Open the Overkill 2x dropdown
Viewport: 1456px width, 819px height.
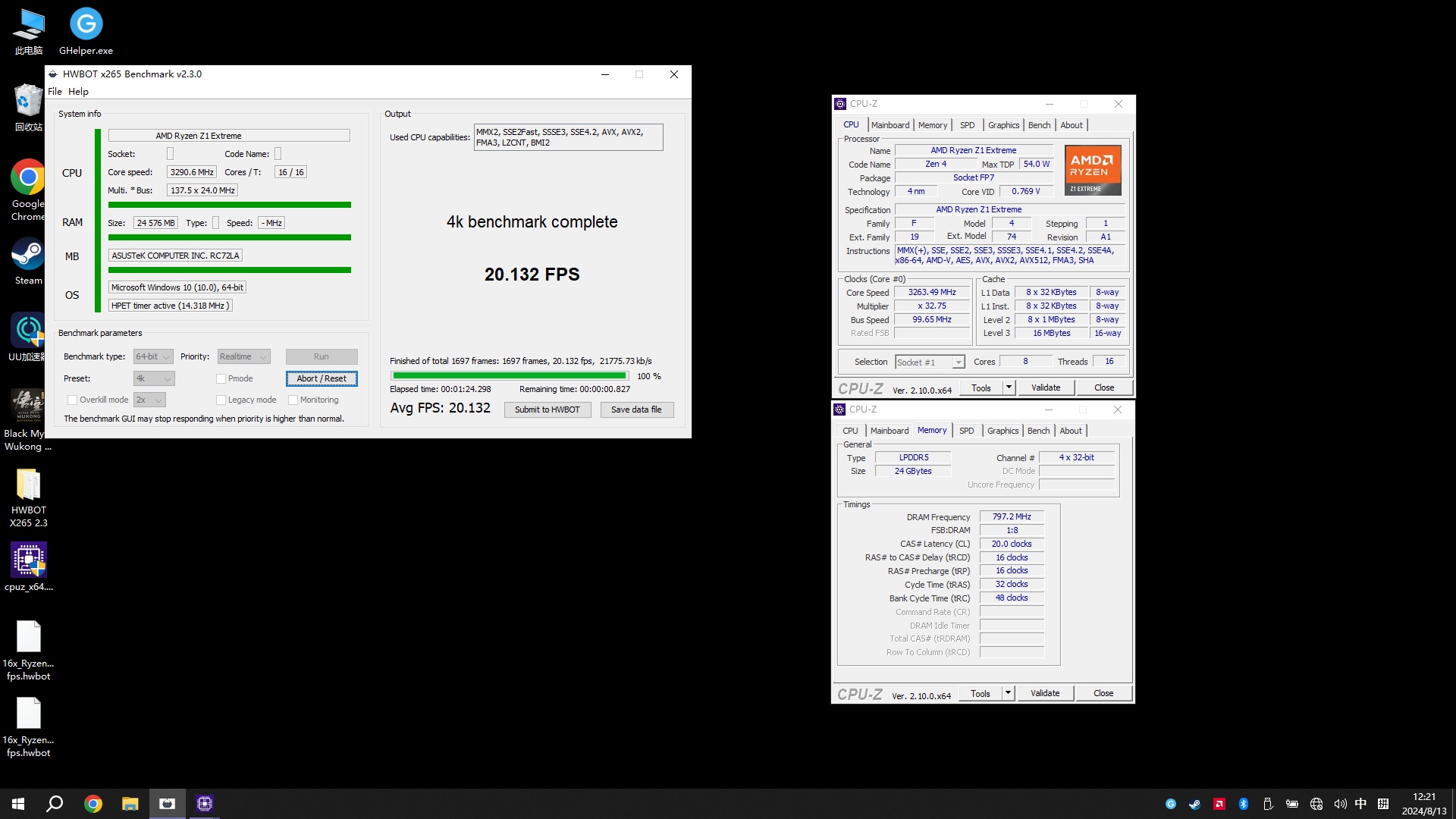[x=149, y=400]
